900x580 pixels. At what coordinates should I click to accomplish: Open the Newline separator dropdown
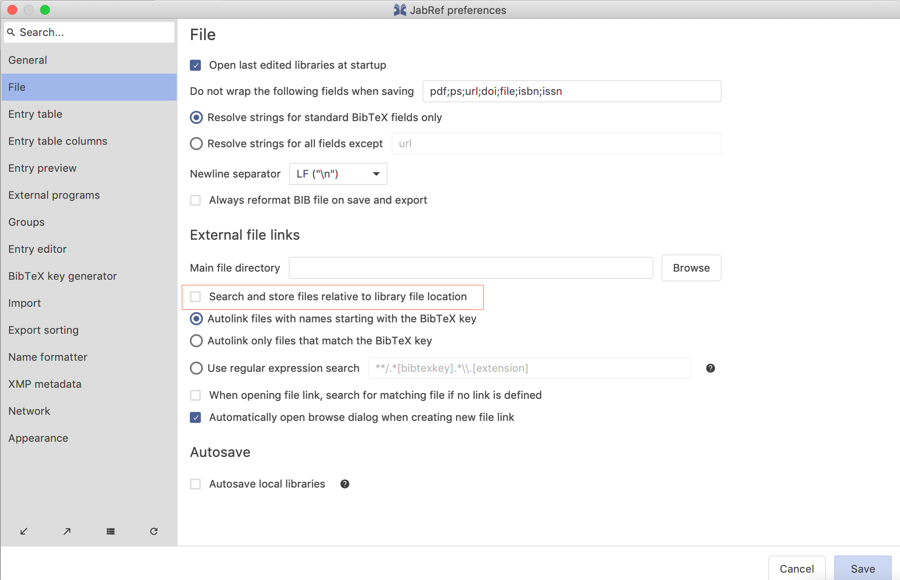tap(337, 173)
